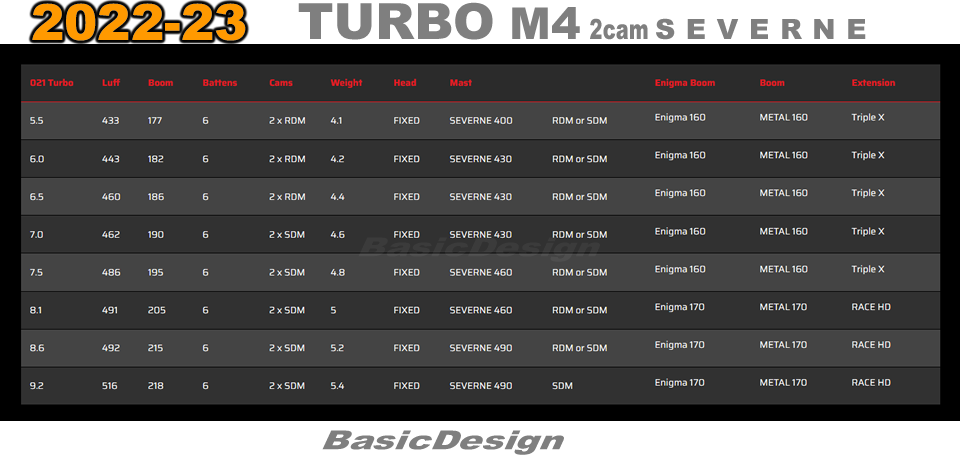Select the Luff column header
Screen dimensions: 960x455
tap(111, 83)
